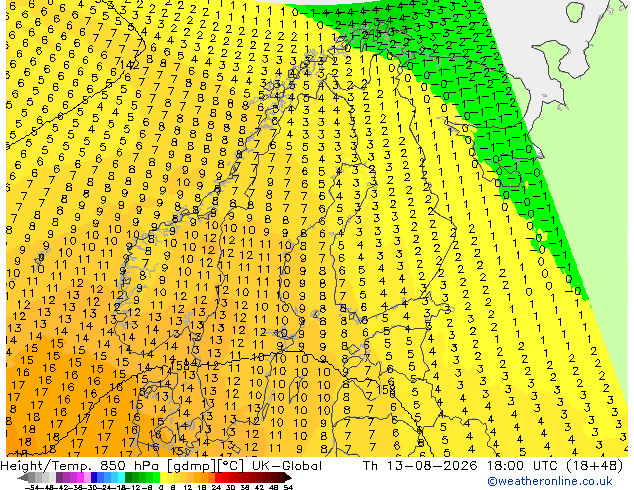
Task: Click the 54 label on the legend
Action: point(288,488)
